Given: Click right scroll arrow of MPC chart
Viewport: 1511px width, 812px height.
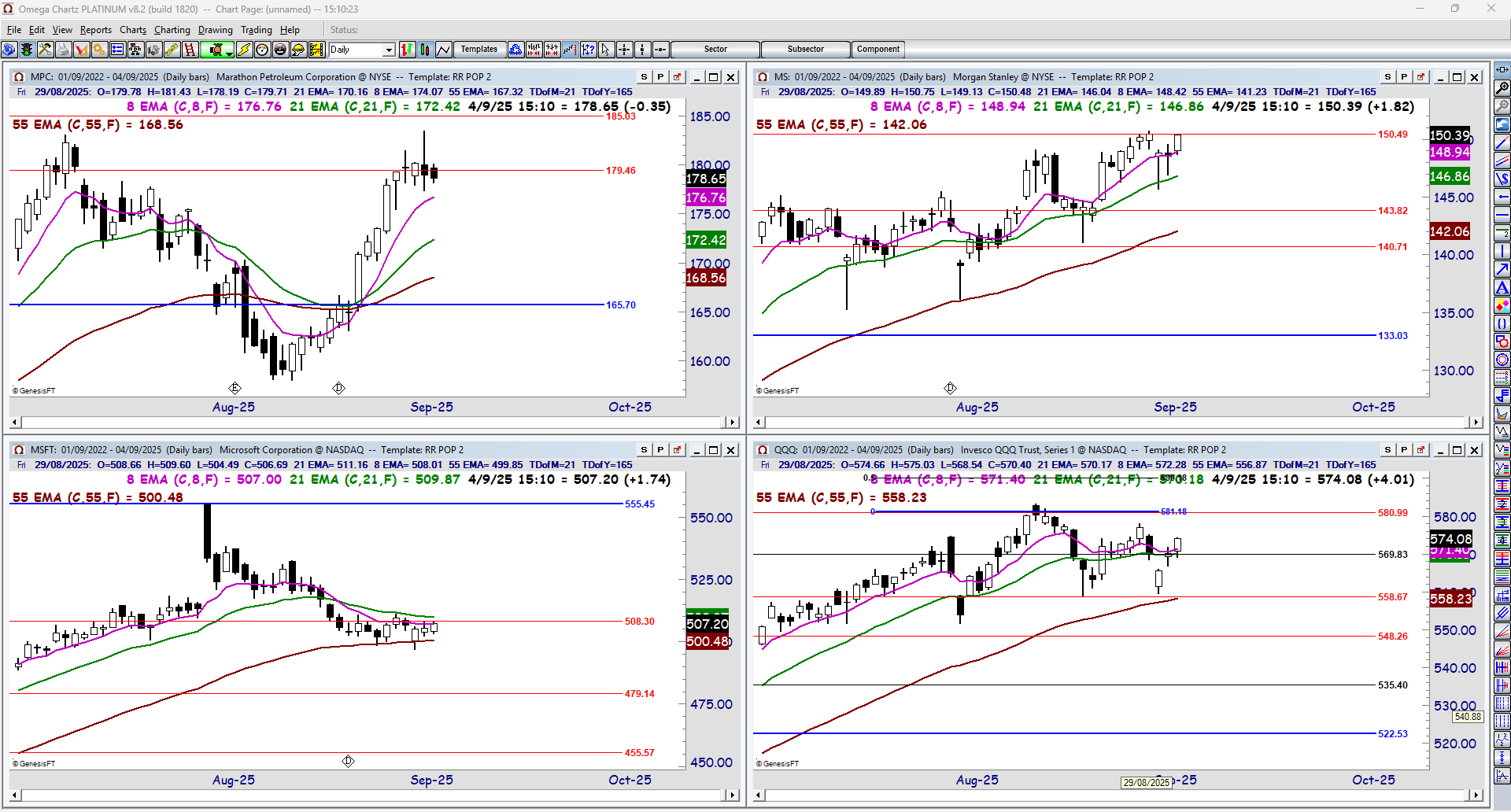Looking at the screenshot, I should point(733,423).
